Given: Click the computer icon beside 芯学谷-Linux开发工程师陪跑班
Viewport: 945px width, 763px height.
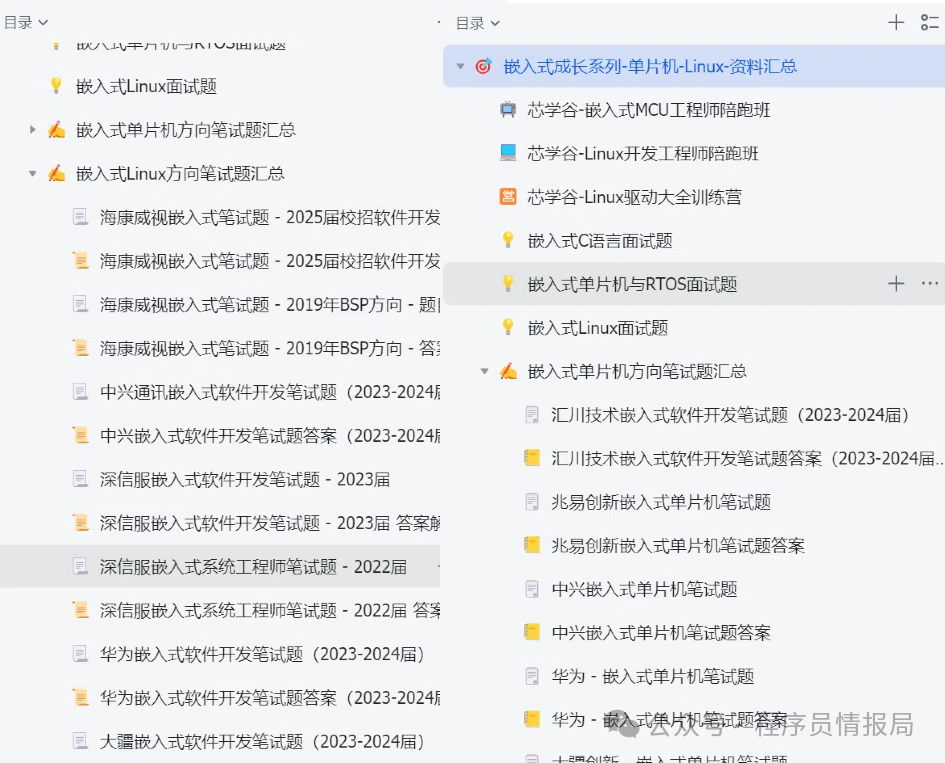Looking at the screenshot, I should pos(508,153).
